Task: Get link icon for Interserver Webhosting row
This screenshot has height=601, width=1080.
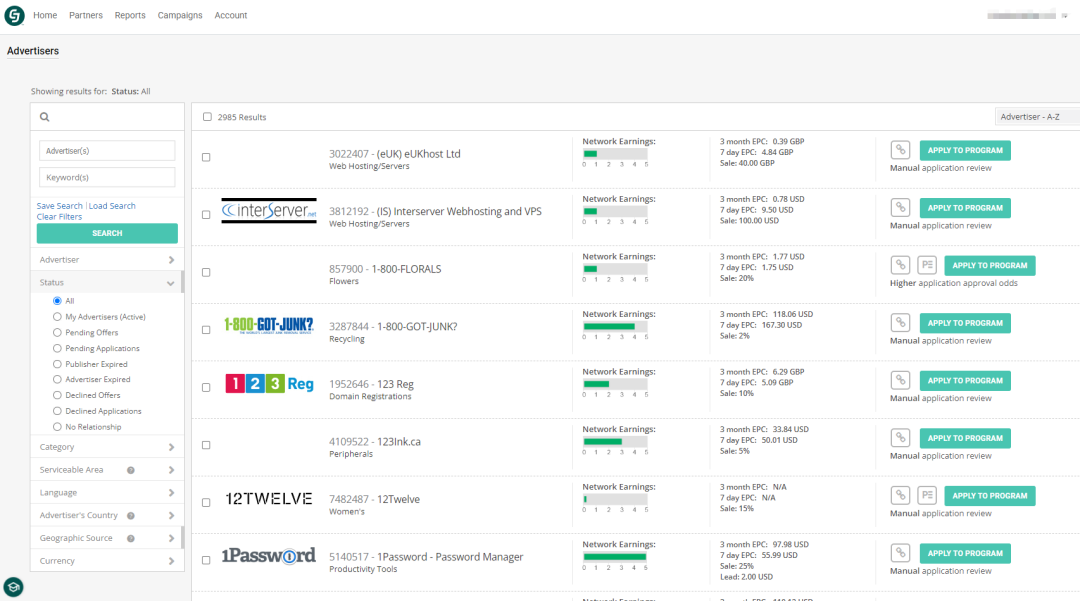Action: [x=900, y=207]
